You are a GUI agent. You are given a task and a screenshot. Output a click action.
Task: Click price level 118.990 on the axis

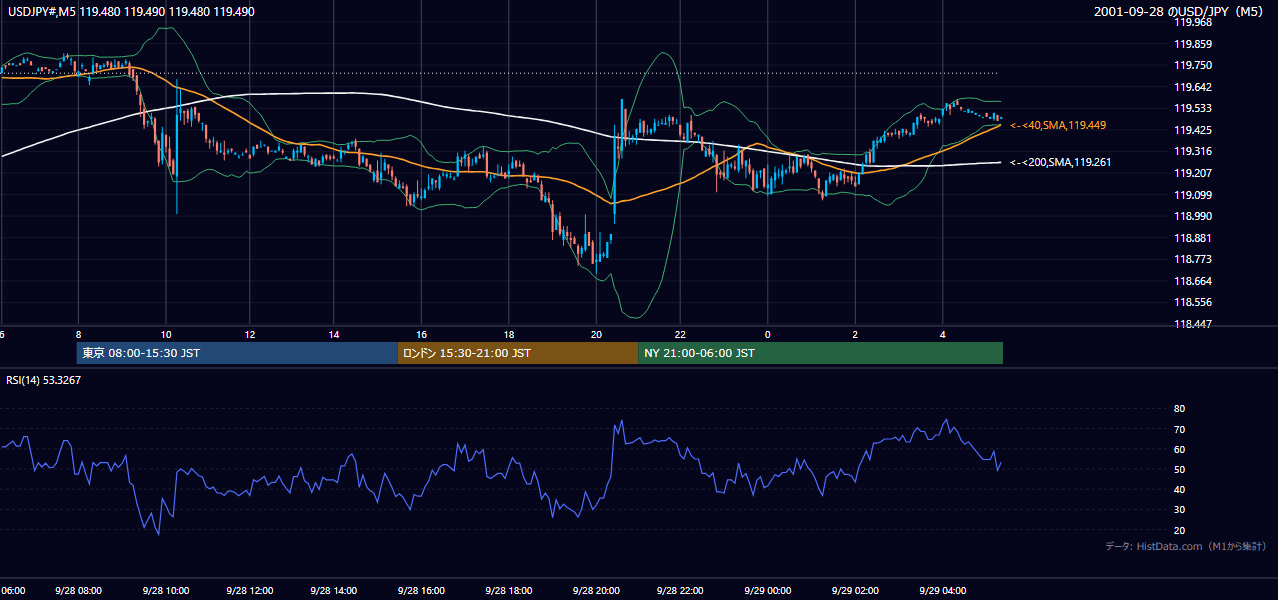coord(1192,216)
